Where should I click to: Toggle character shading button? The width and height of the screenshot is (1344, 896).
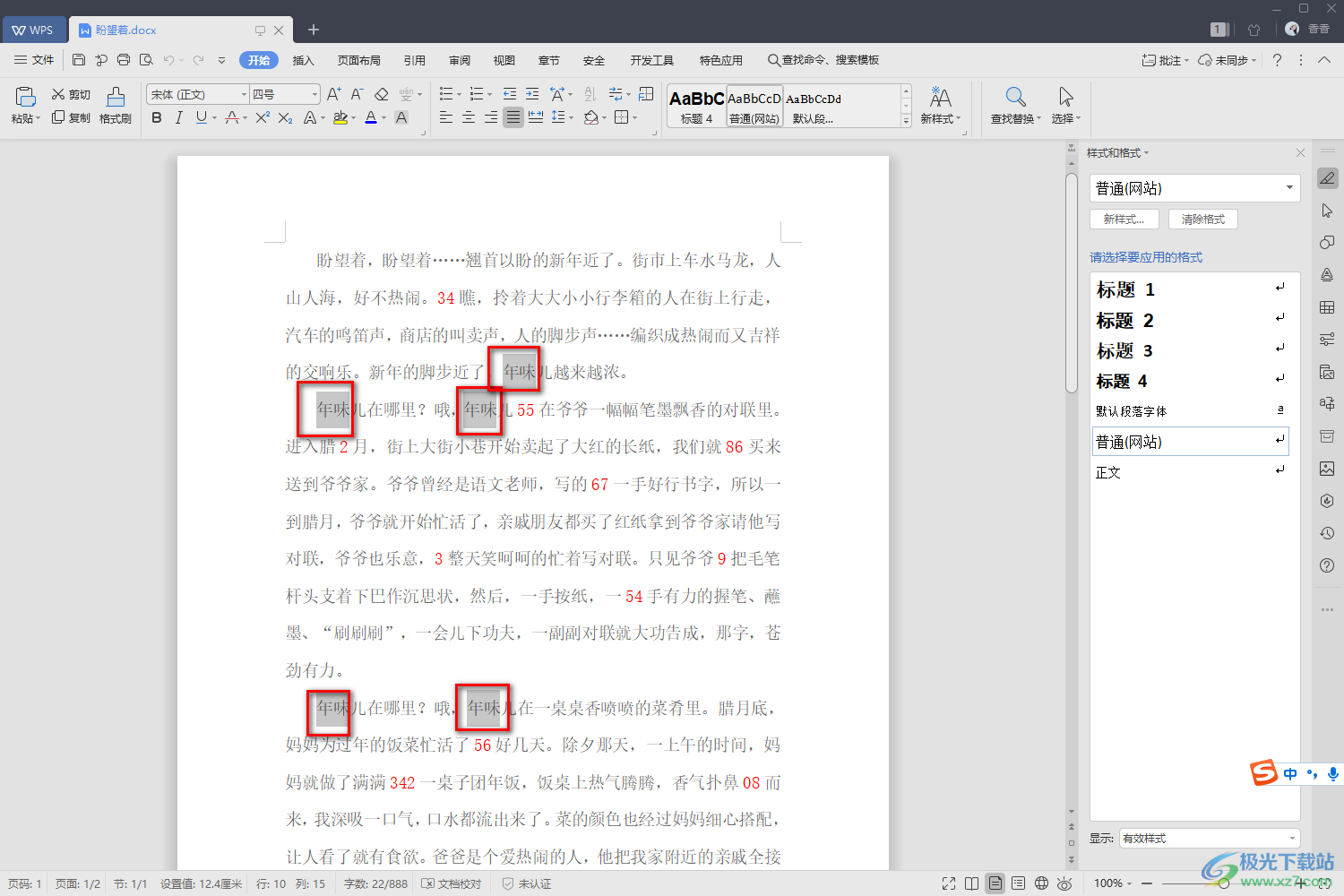[401, 117]
